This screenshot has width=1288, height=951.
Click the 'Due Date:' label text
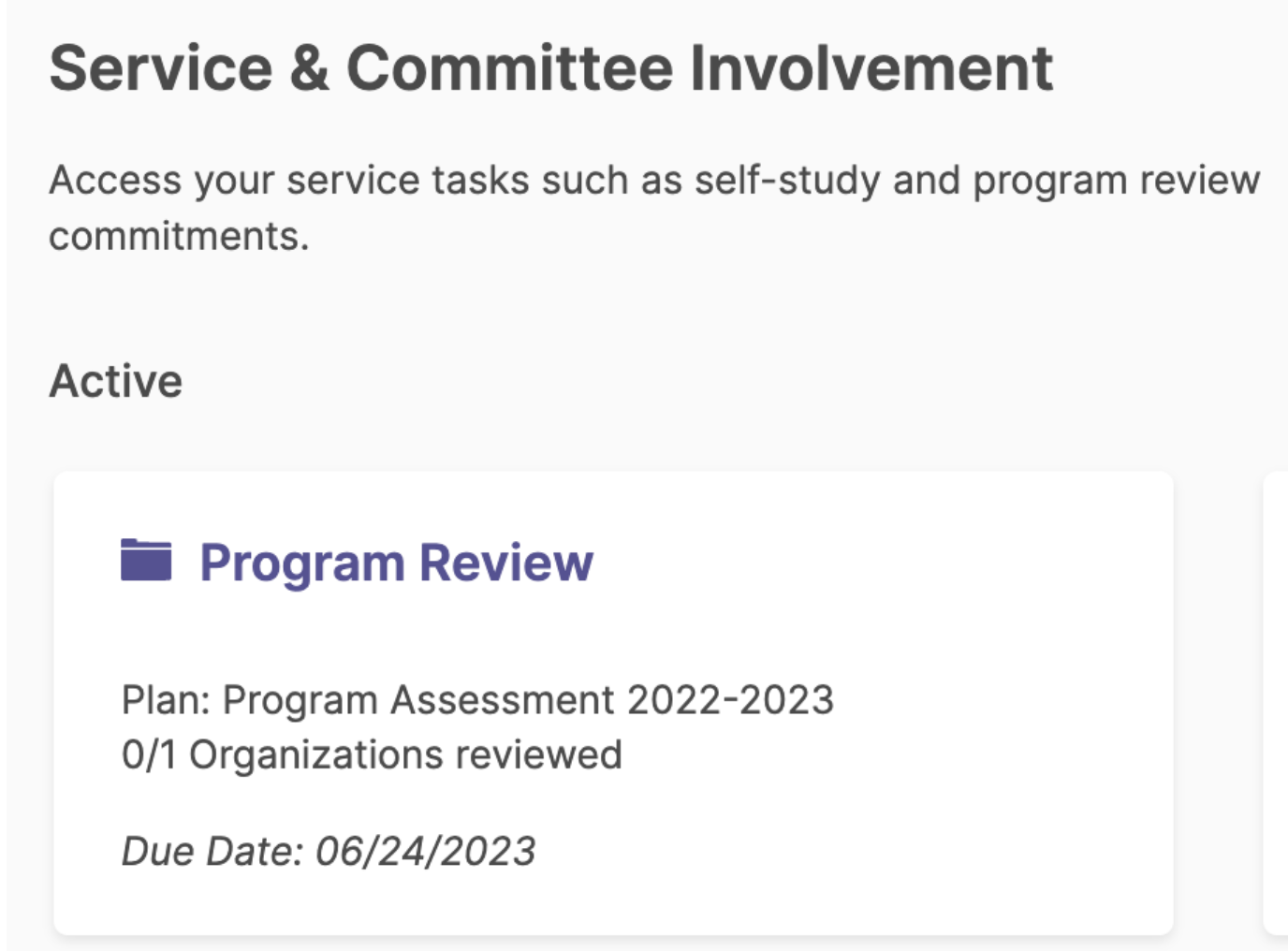coord(212,851)
